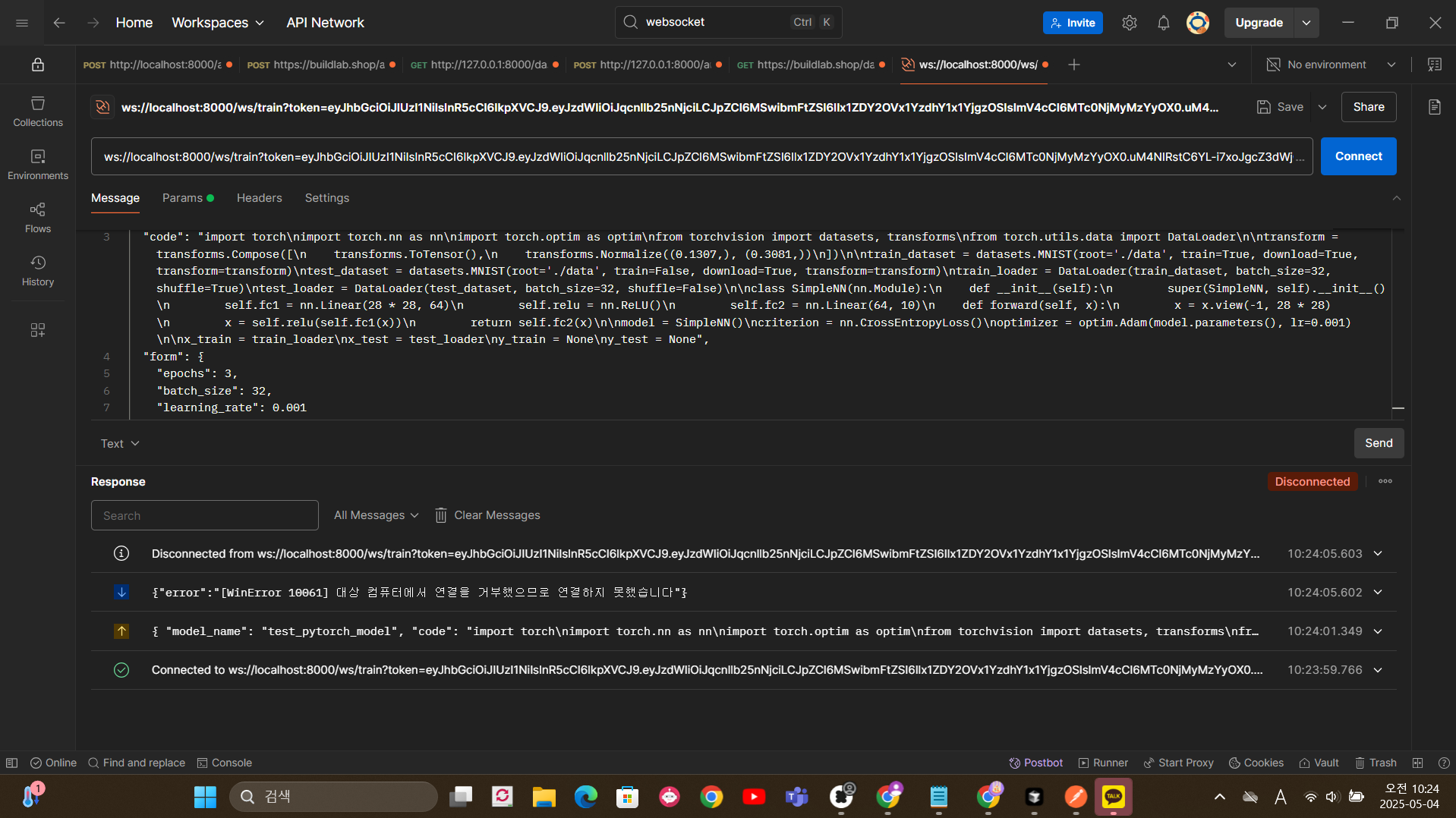Click the Save button
Image resolution: width=1456 pixels, height=818 pixels.
tap(1280, 107)
